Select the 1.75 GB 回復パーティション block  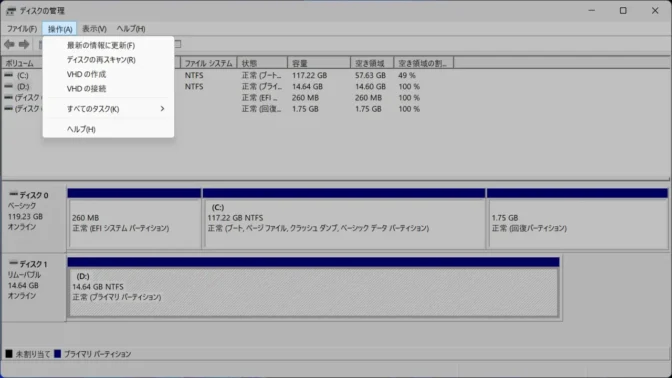pos(577,219)
